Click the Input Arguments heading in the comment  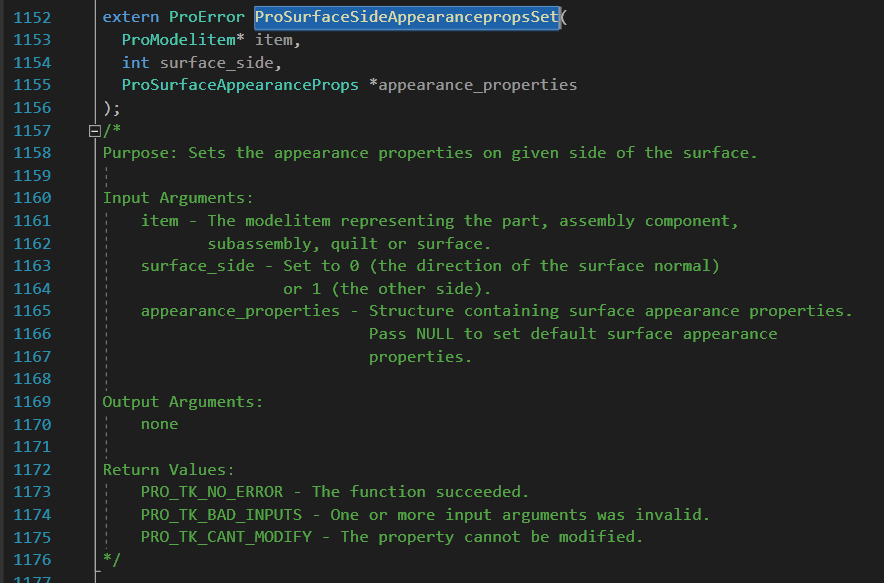point(178,198)
